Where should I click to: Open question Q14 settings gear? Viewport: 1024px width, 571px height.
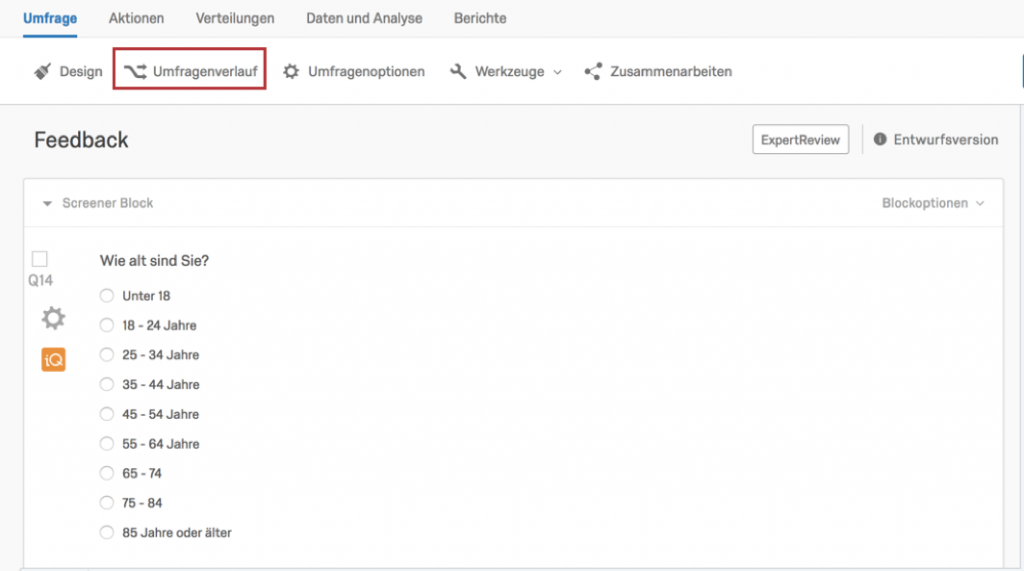click(54, 318)
